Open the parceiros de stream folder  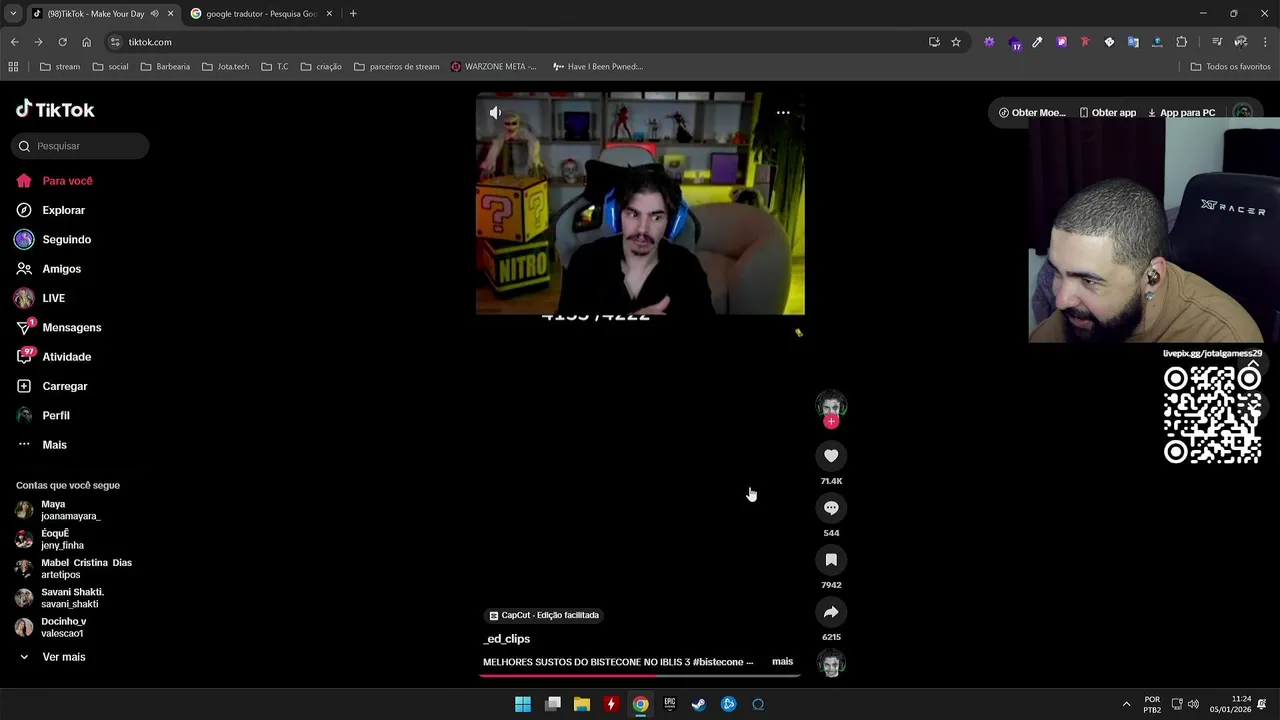coord(396,67)
